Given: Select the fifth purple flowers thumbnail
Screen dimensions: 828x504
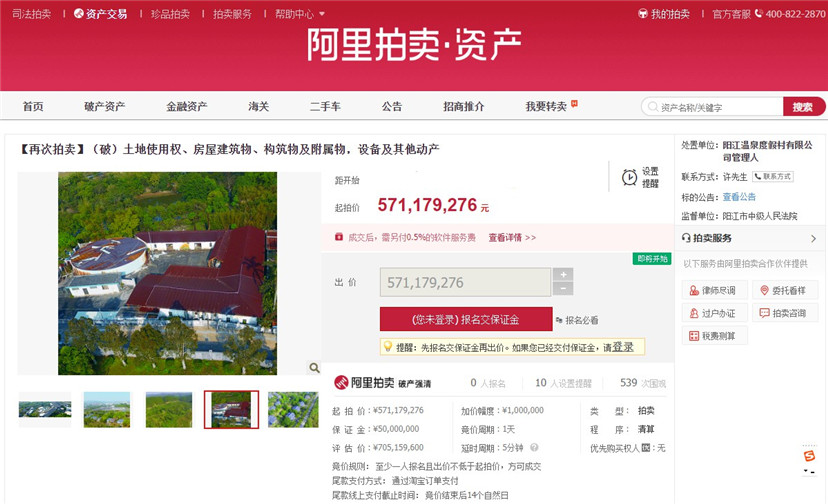Looking at the screenshot, I should pos(293,409).
